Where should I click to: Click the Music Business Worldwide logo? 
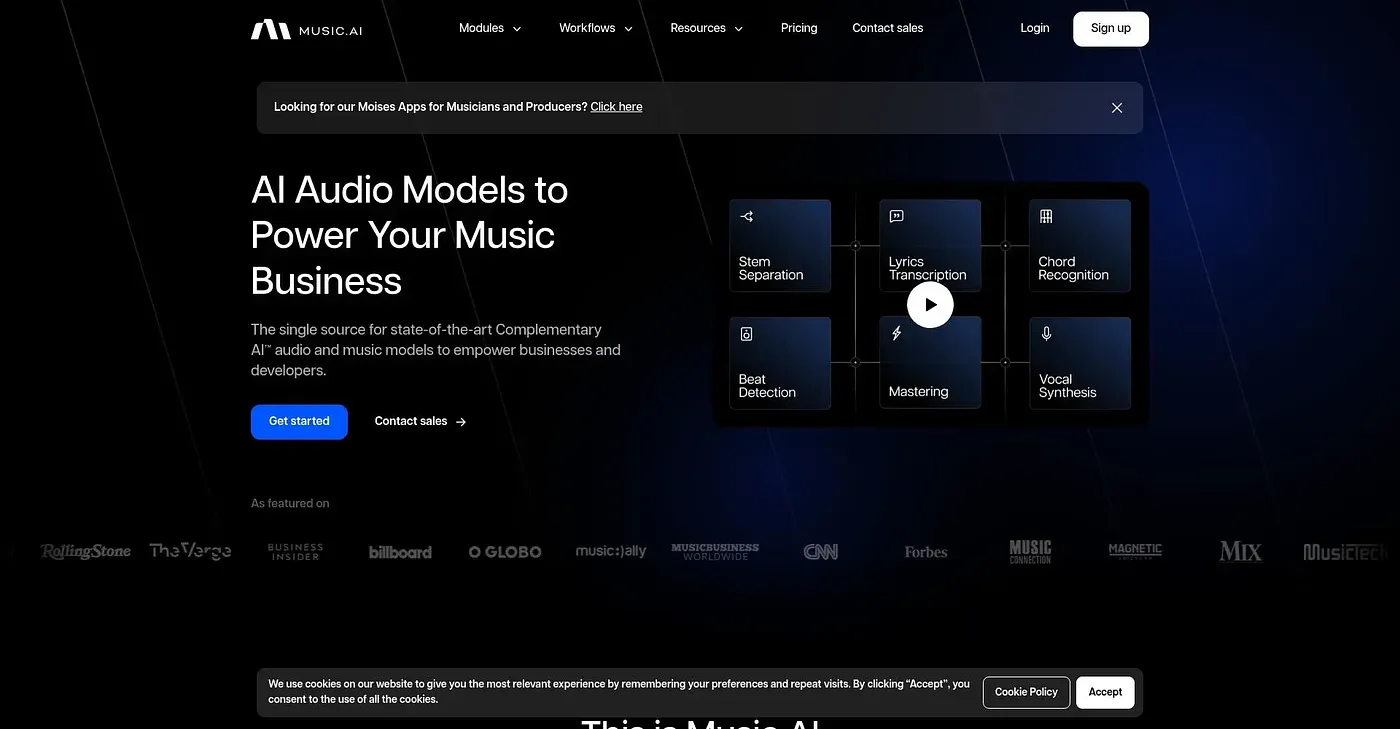tap(715, 551)
